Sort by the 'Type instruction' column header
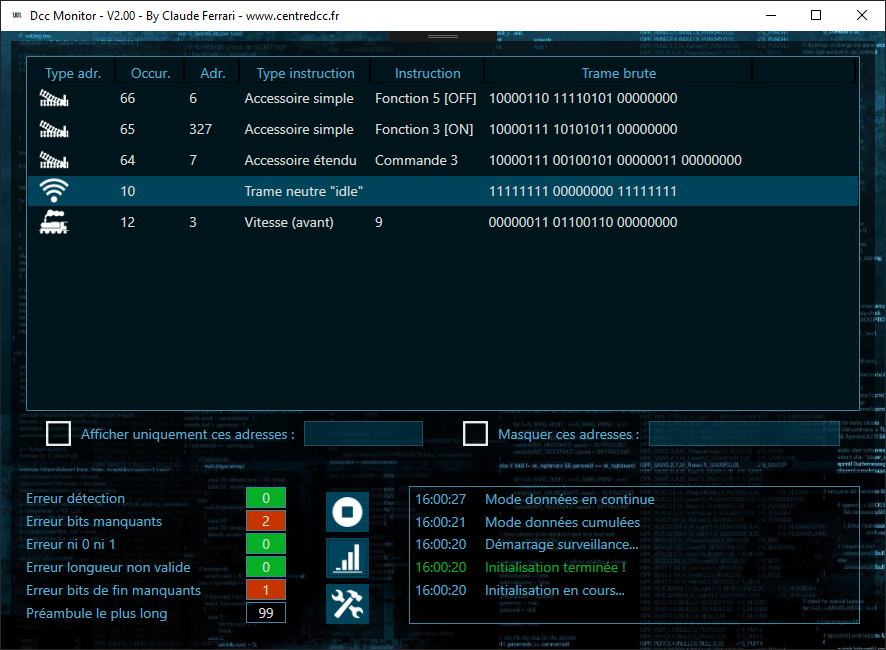Viewport: 886px width, 650px height. tap(306, 73)
